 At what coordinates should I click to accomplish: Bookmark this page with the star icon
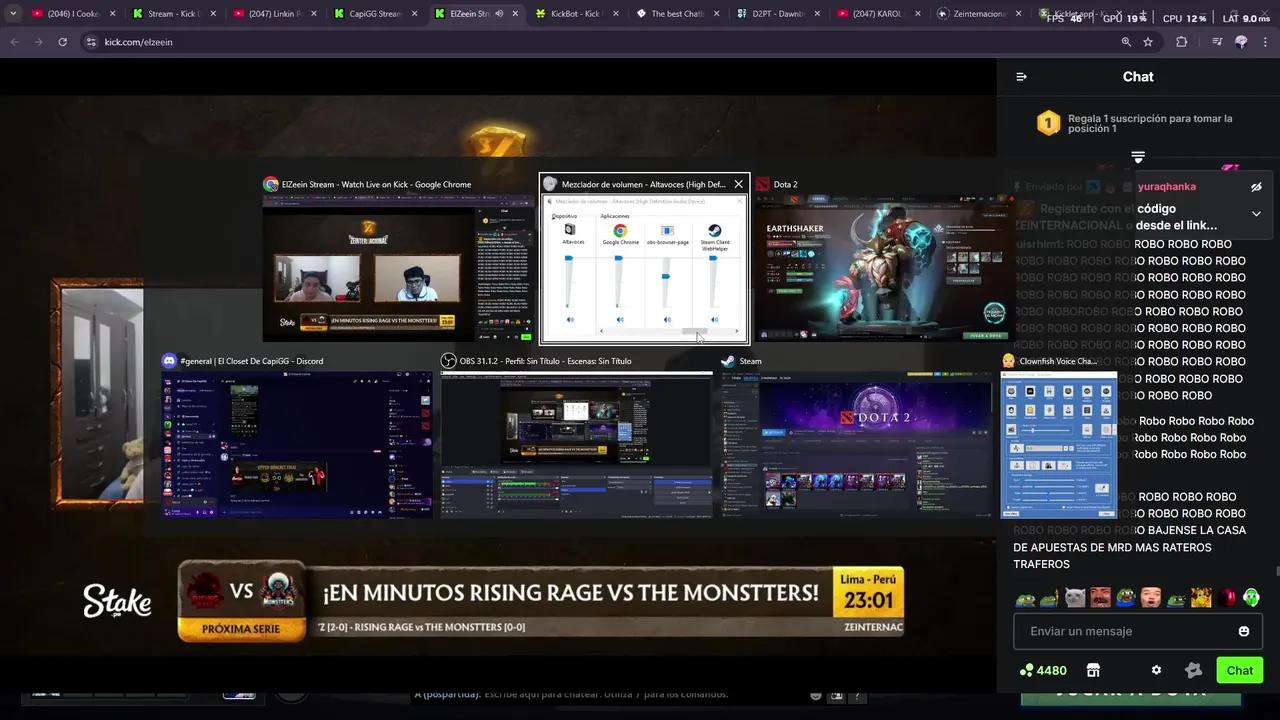(1148, 42)
